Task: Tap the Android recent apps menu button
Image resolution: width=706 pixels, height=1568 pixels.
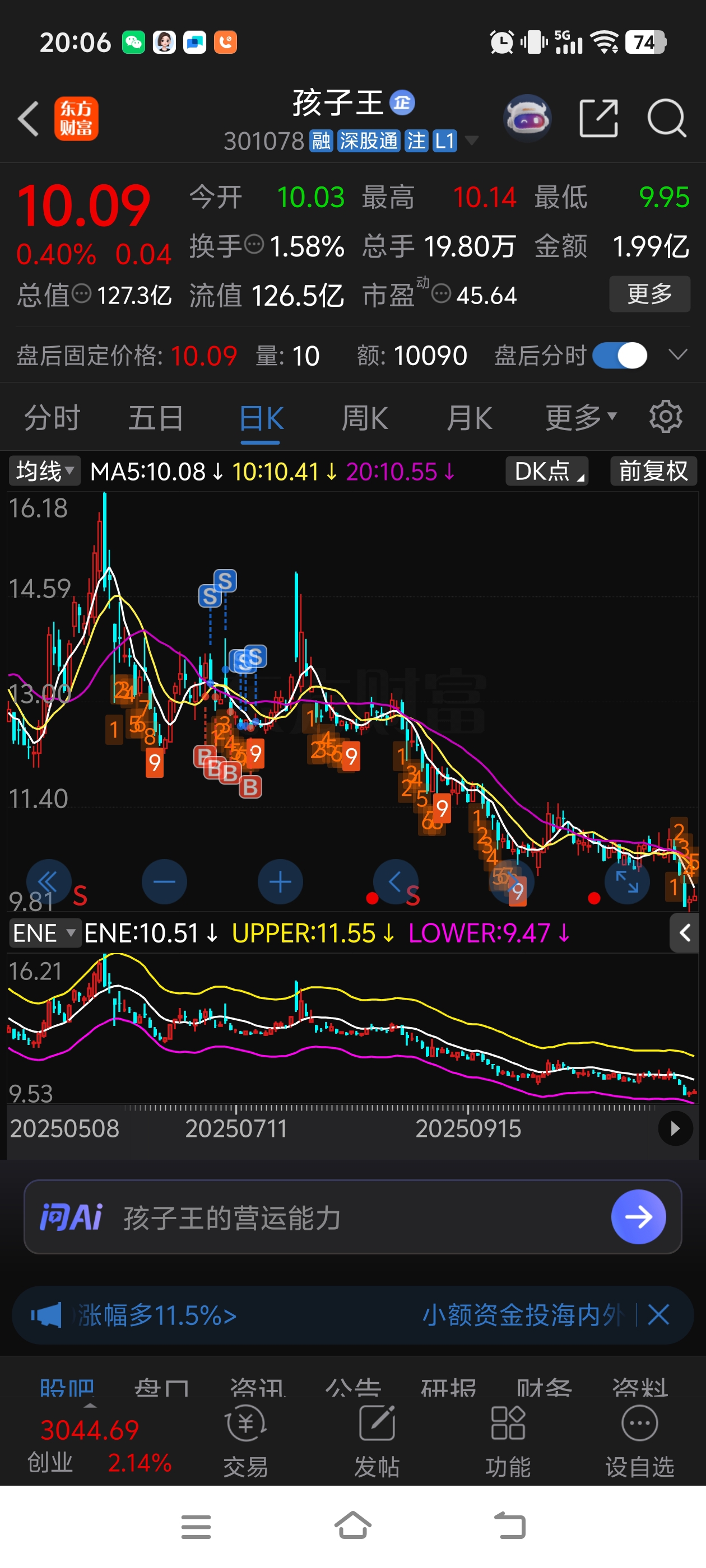Action: point(196,1526)
